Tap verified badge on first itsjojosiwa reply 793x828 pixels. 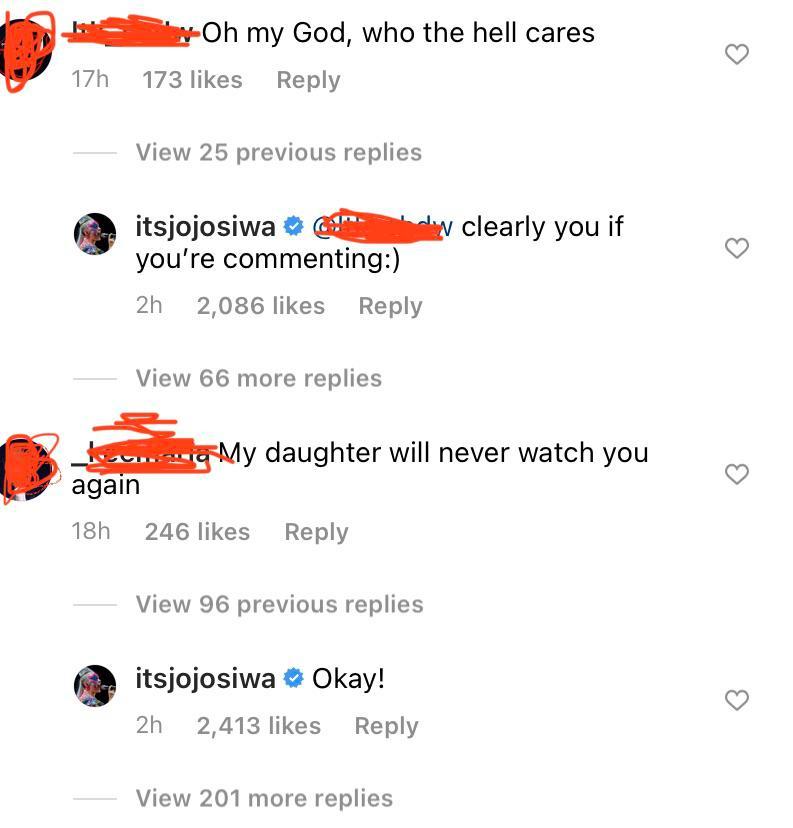click(294, 227)
